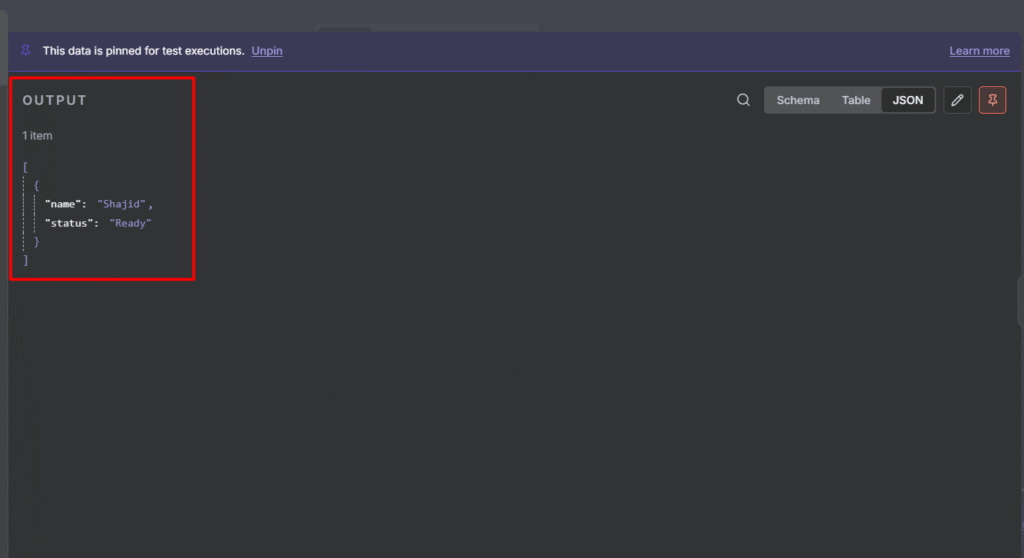The image size is (1024, 558).
Task: Click the OUTPUT panel heading
Action: tap(55, 101)
